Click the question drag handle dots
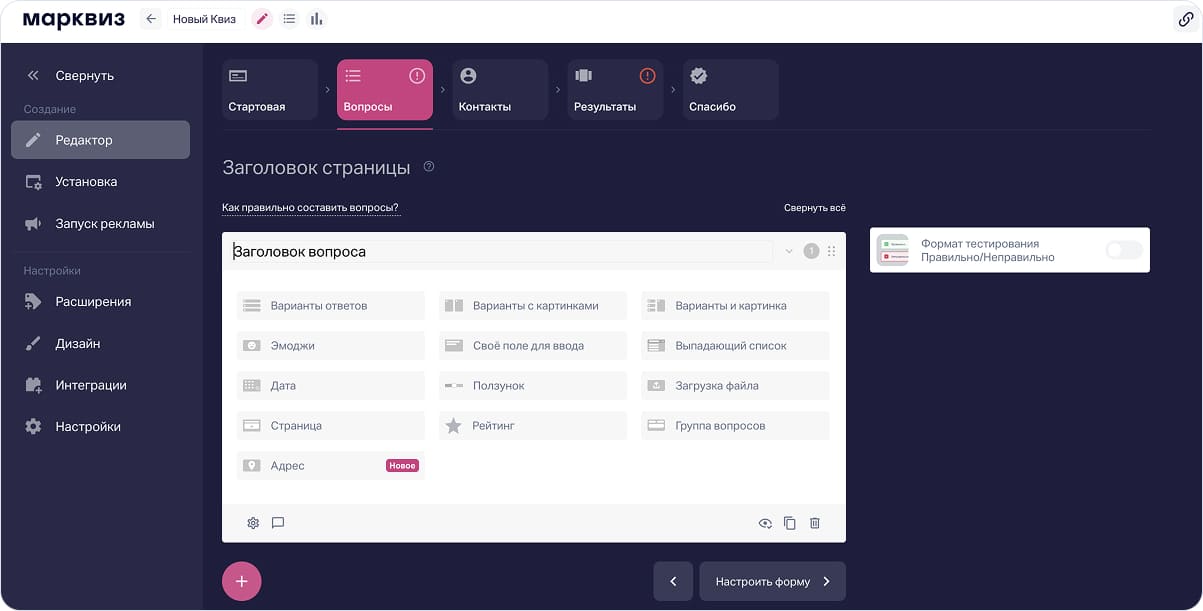The image size is (1203, 611). [x=831, y=252]
